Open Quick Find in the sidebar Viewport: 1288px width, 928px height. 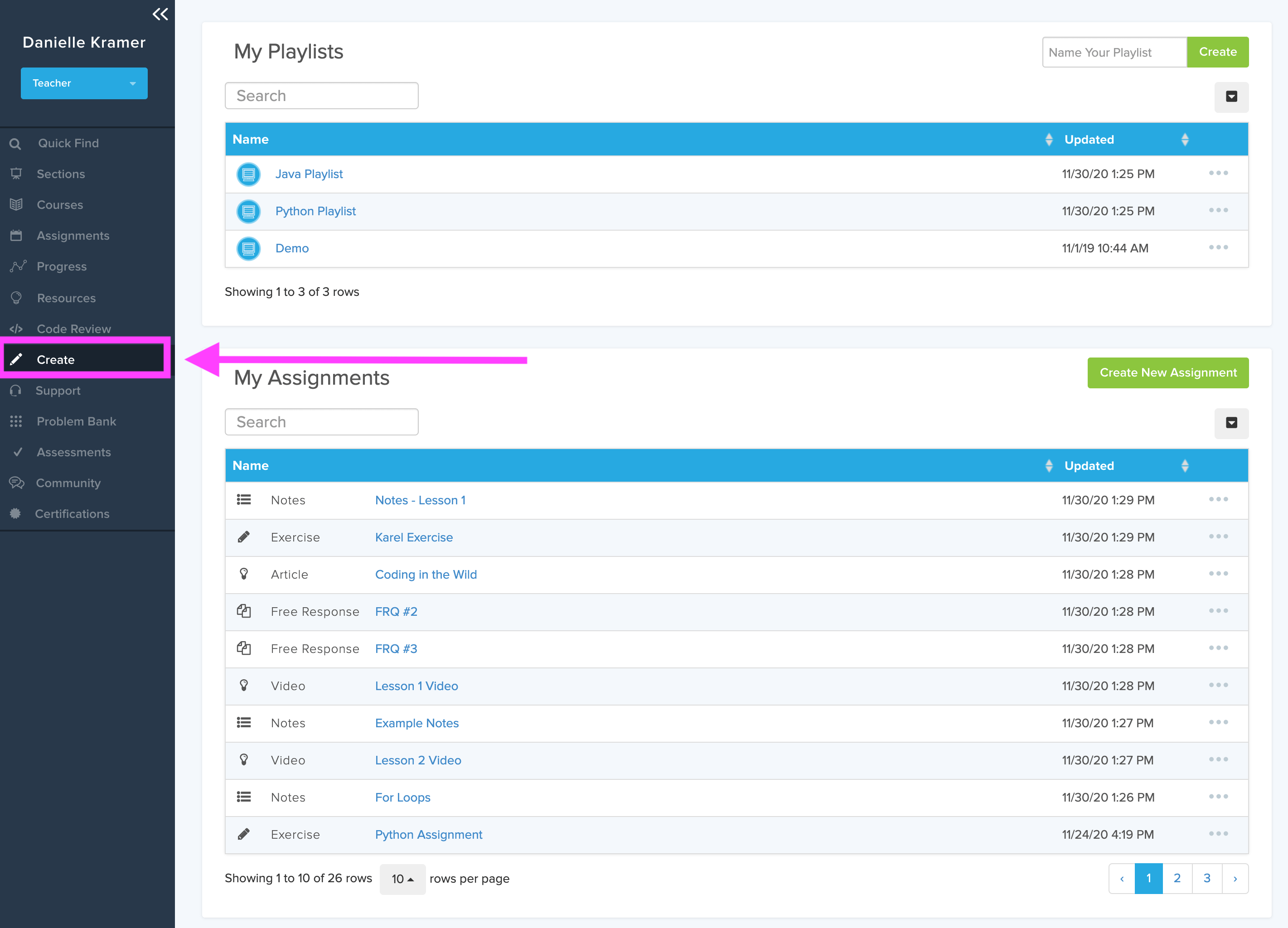point(16,143)
